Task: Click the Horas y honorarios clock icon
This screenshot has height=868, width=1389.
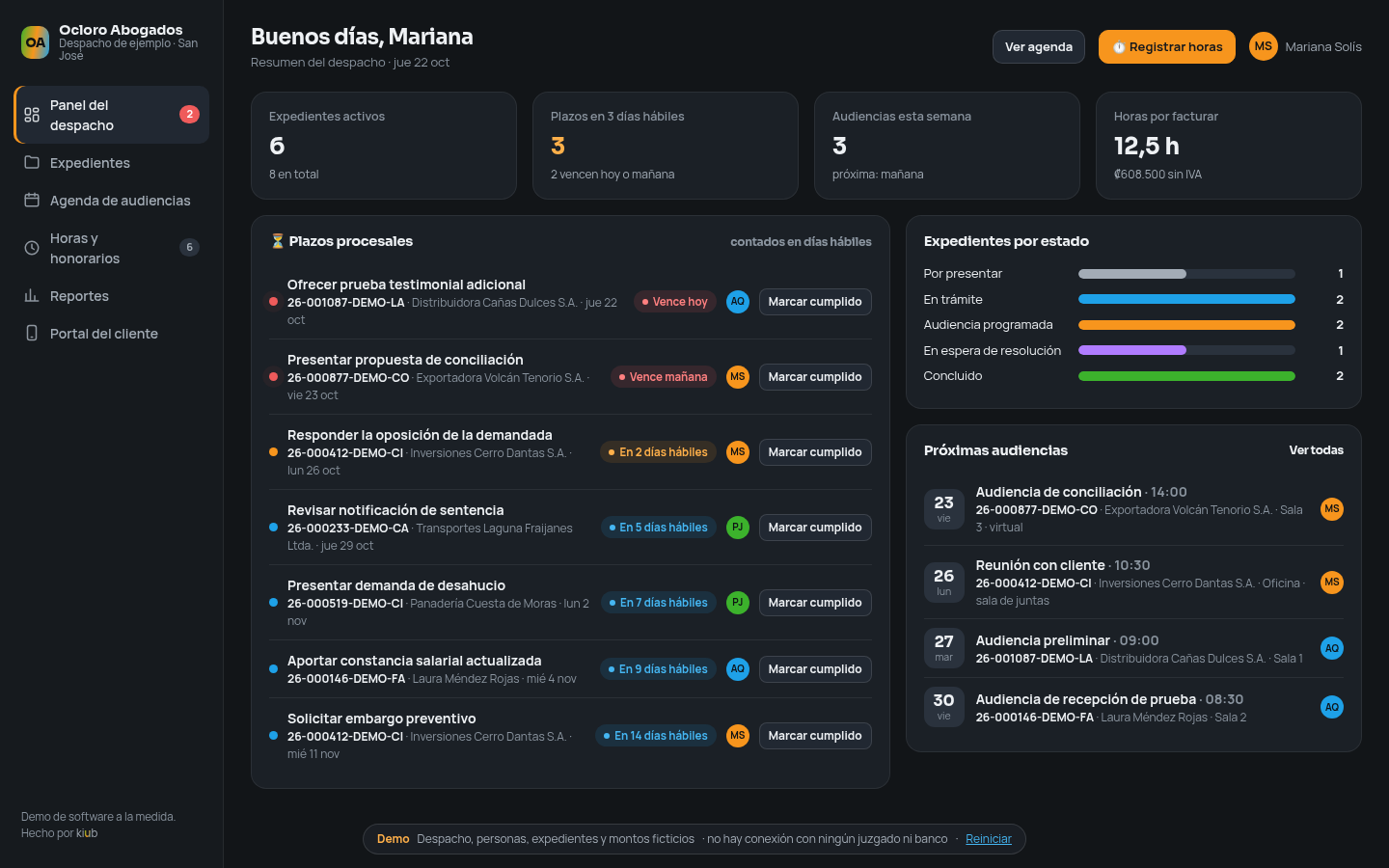Action: (x=32, y=248)
